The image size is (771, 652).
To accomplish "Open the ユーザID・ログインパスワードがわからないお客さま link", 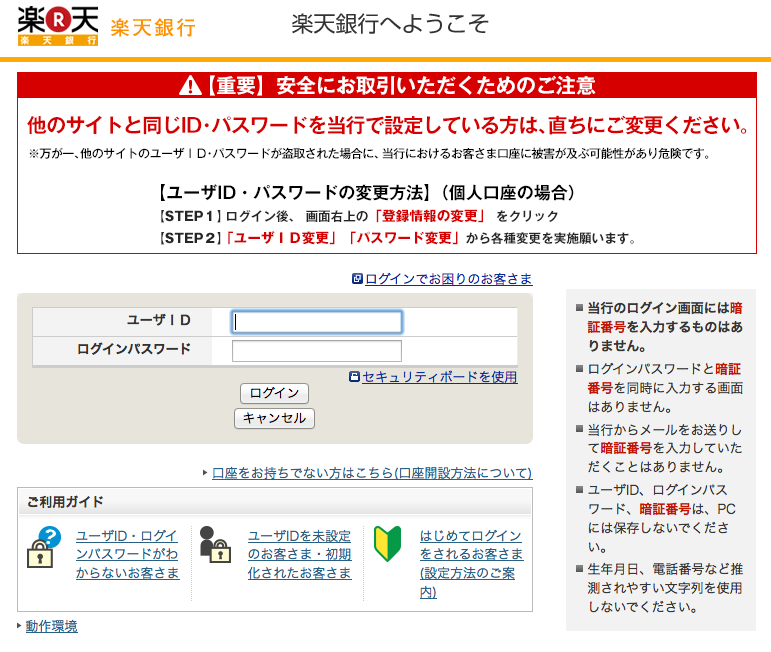I will coord(127,554).
